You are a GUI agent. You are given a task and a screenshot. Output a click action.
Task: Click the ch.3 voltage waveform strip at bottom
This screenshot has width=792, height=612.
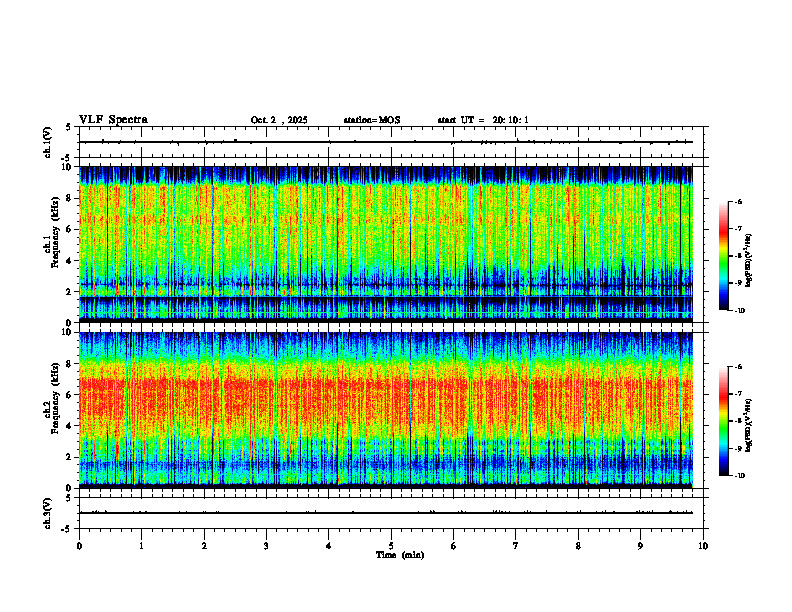click(x=391, y=513)
